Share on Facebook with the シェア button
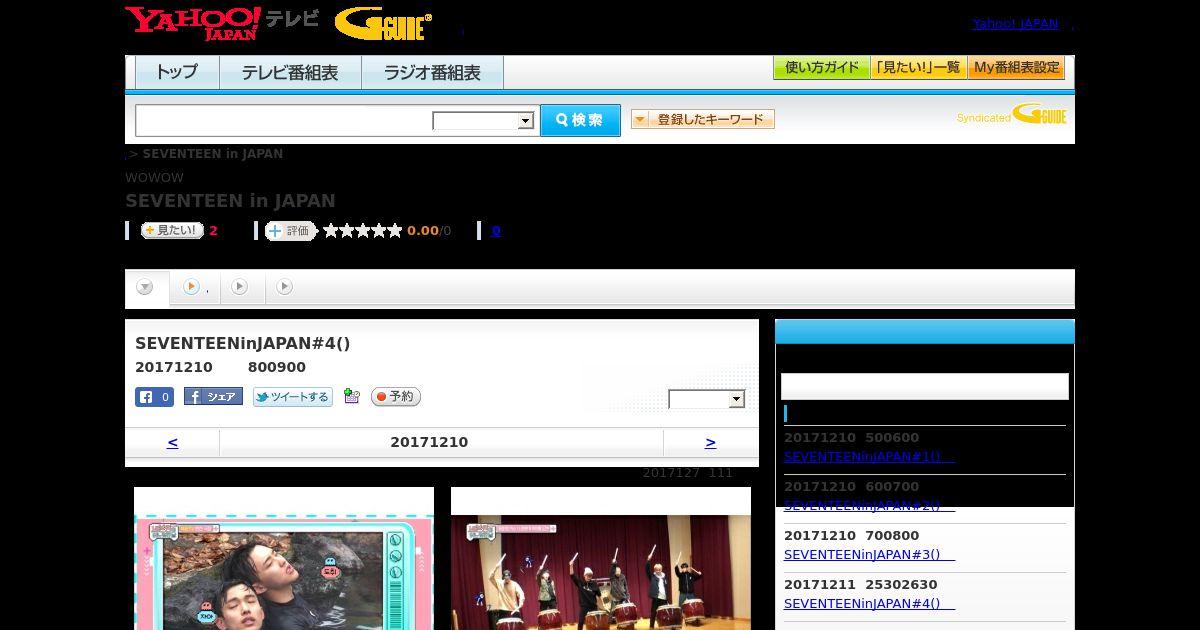 pyautogui.click(x=213, y=397)
